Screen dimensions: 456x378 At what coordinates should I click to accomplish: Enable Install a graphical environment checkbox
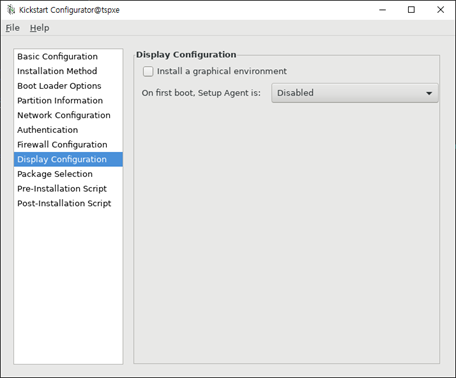pos(148,71)
